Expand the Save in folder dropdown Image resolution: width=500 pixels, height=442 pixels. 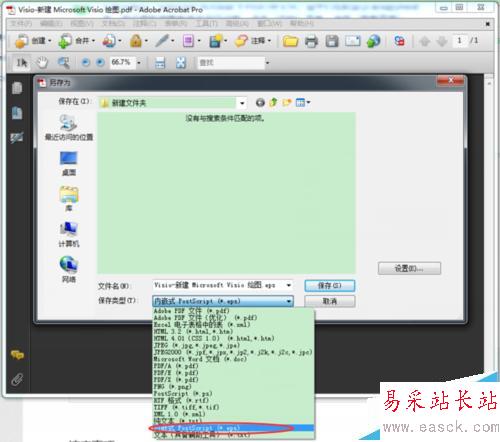[242, 103]
